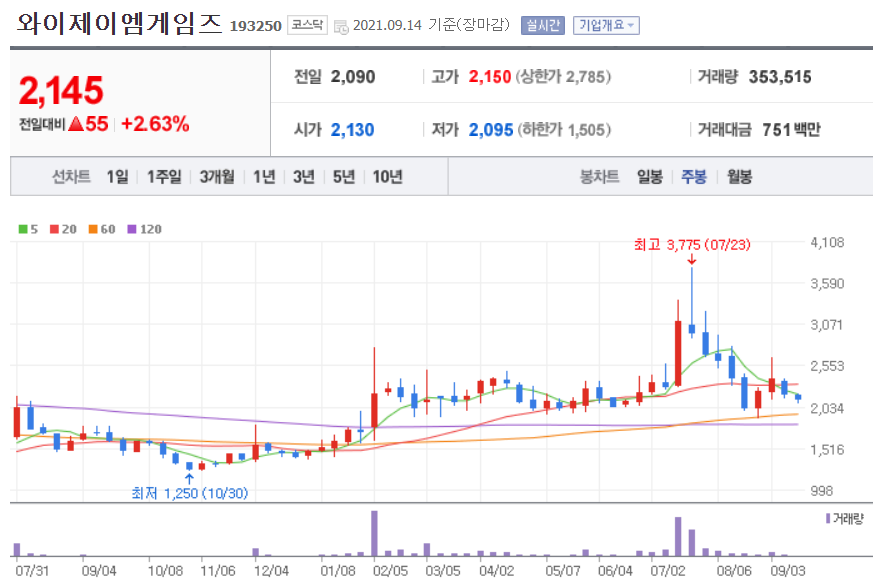Screen dimensions: 873x583
Task: Click the 최고 3,775 (07/23) high marker
Action: (x=690, y=246)
